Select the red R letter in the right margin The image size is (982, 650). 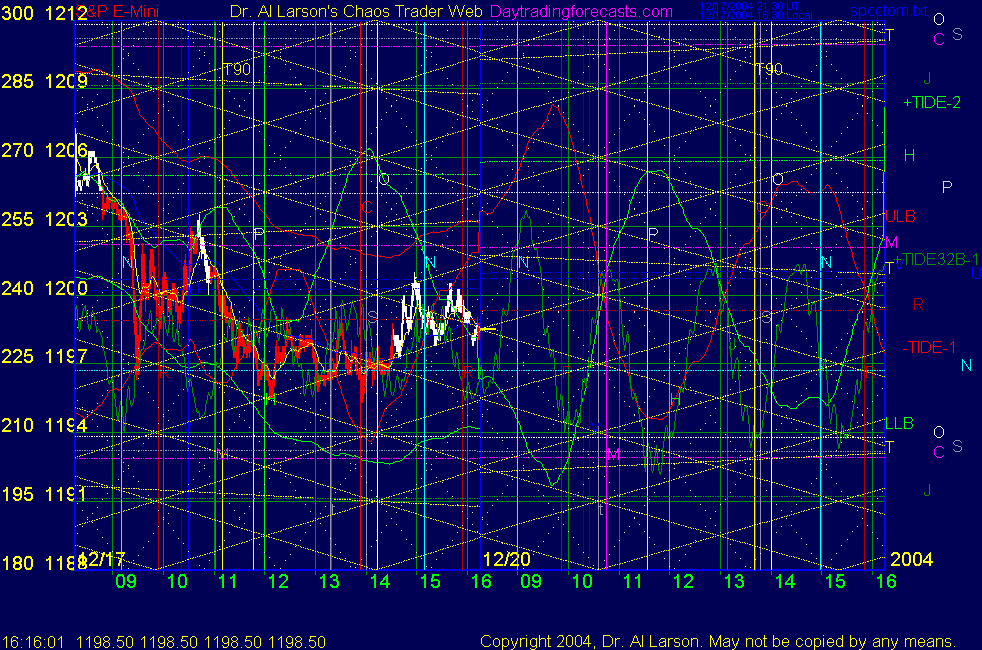click(918, 304)
